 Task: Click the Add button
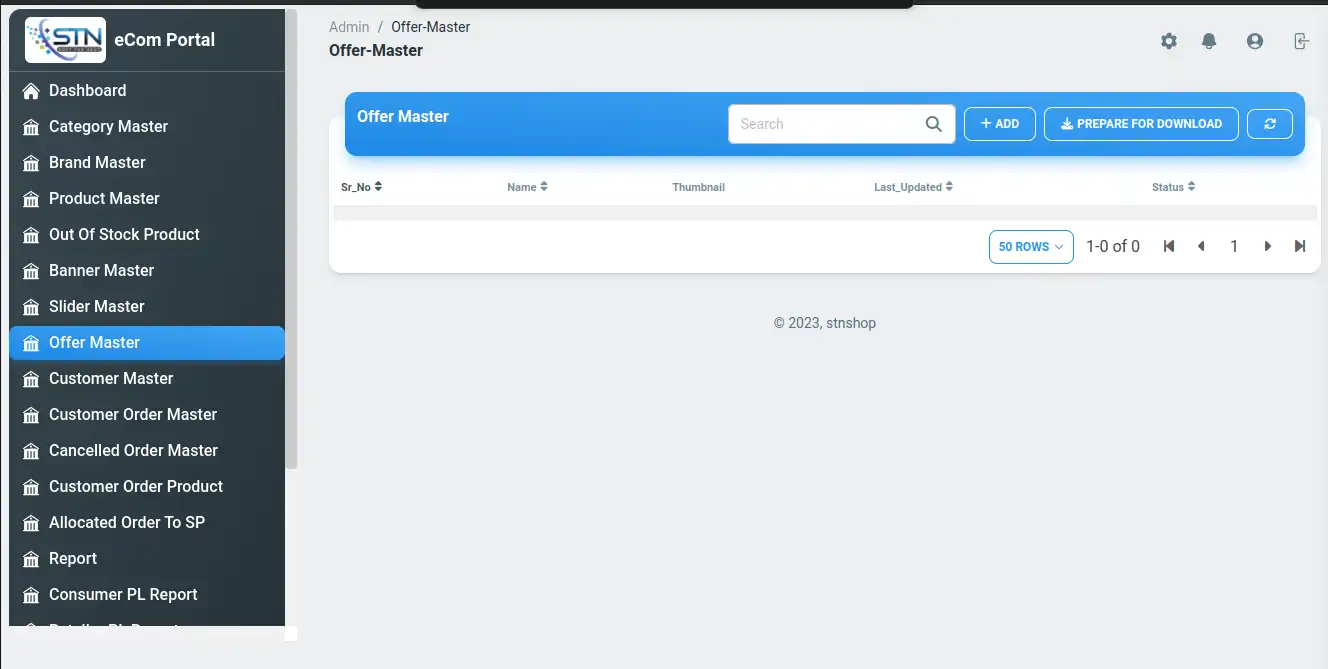coord(999,124)
